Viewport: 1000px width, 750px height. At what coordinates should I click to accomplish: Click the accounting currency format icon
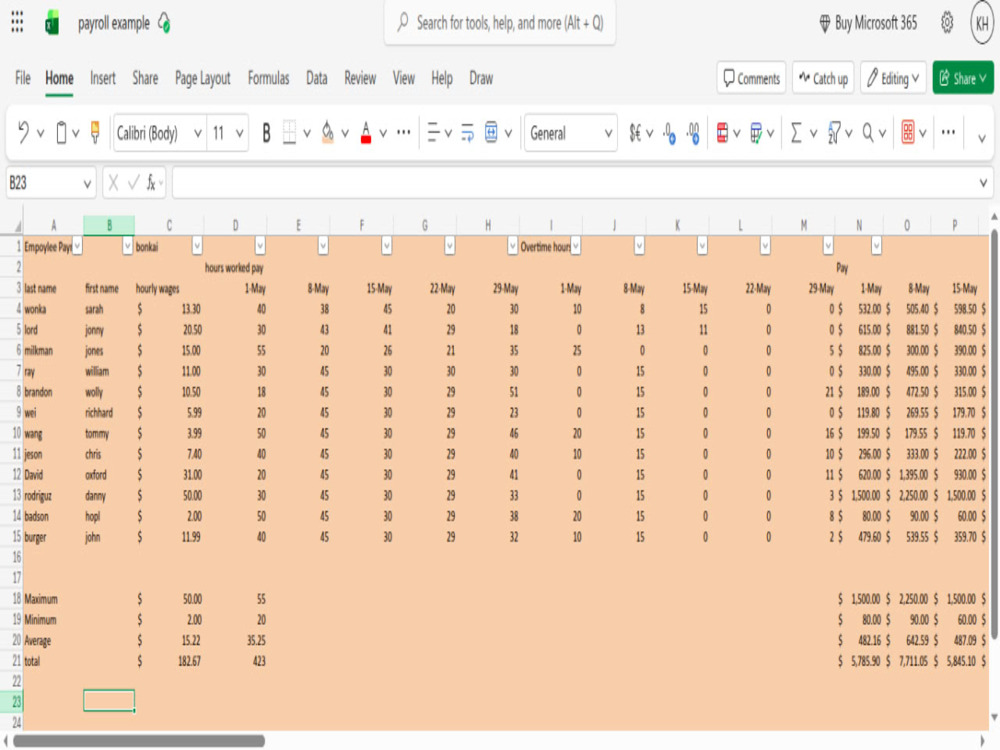(x=635, y=133)
